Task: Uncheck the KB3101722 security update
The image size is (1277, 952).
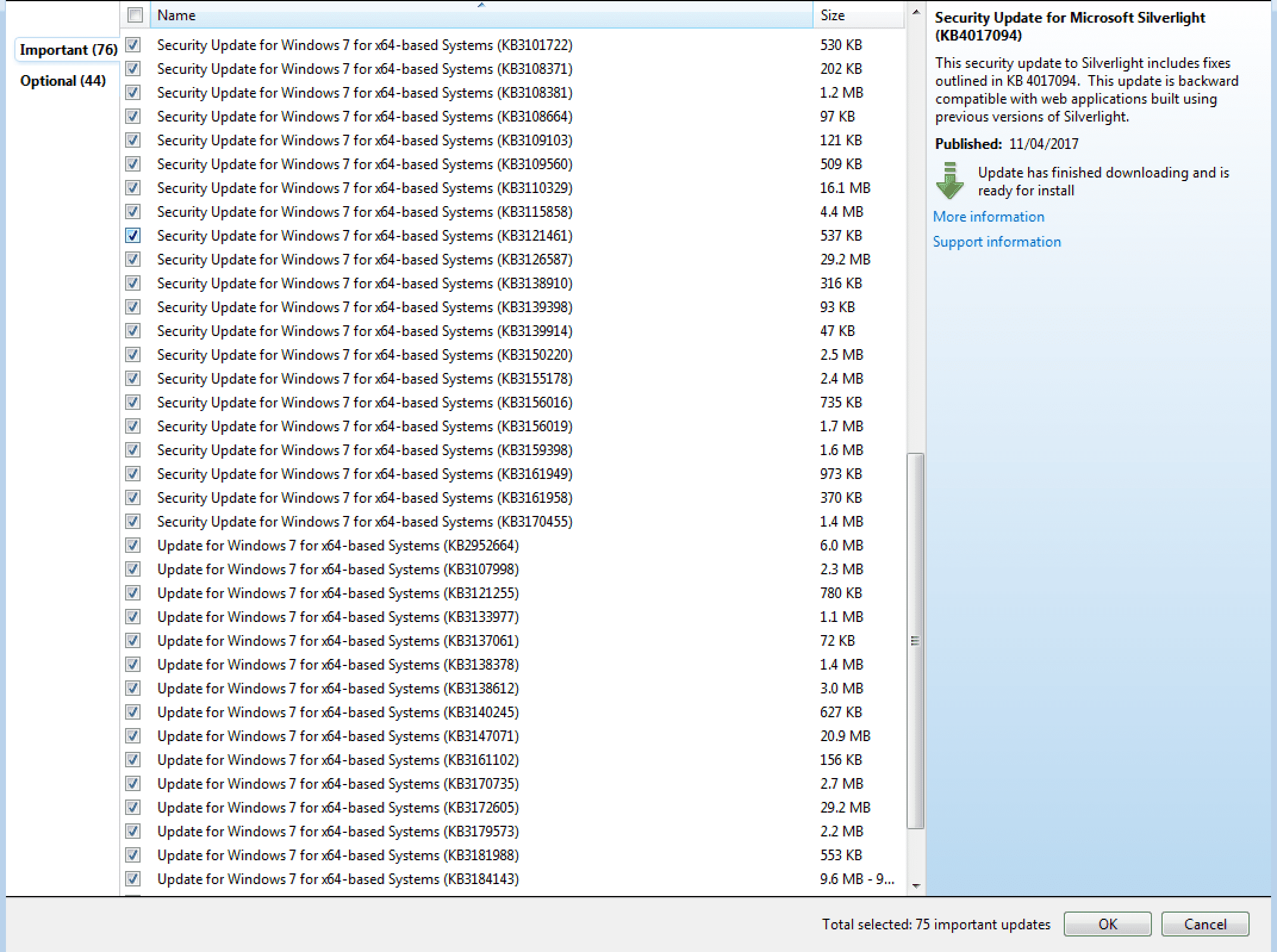Action: click(133, 45)
